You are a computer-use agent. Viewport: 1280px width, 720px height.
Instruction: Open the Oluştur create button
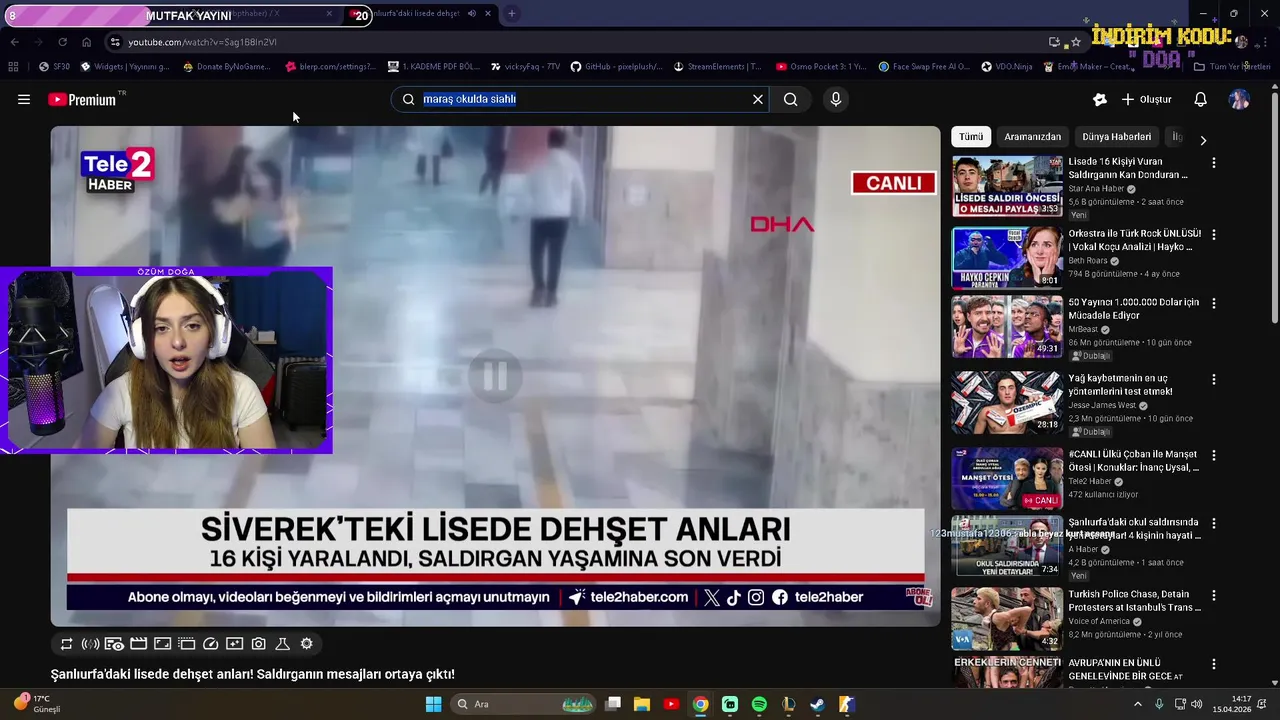pos(1147,99)
